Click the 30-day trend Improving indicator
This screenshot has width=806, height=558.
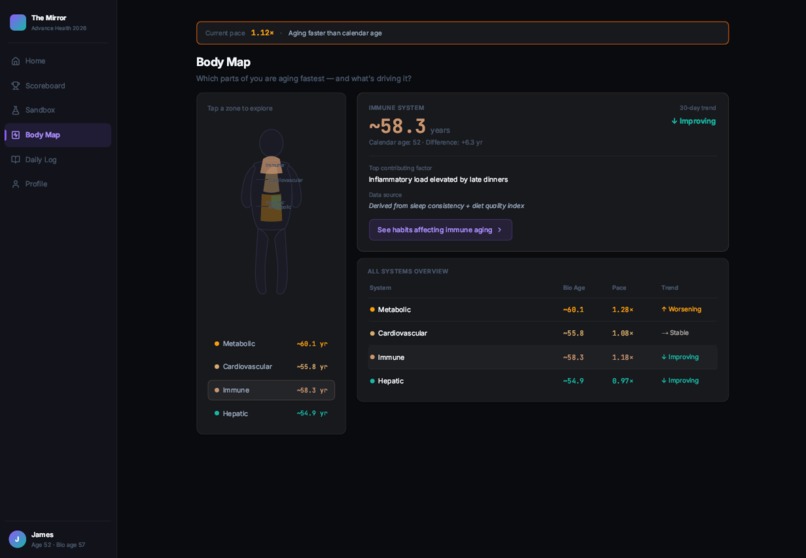pyautogui.click(x=693, y=121)
